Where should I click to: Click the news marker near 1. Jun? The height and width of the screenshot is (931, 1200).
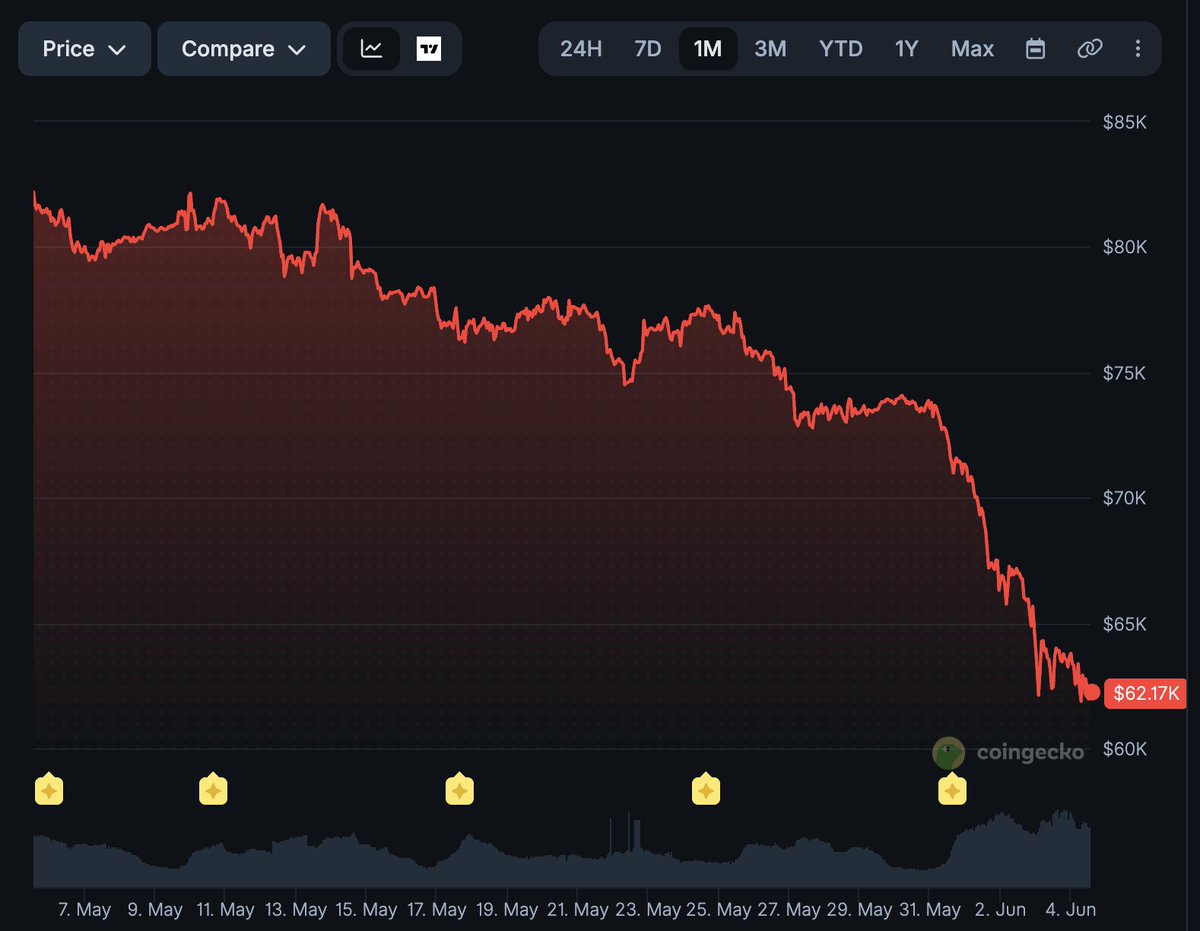click(952, 791)
